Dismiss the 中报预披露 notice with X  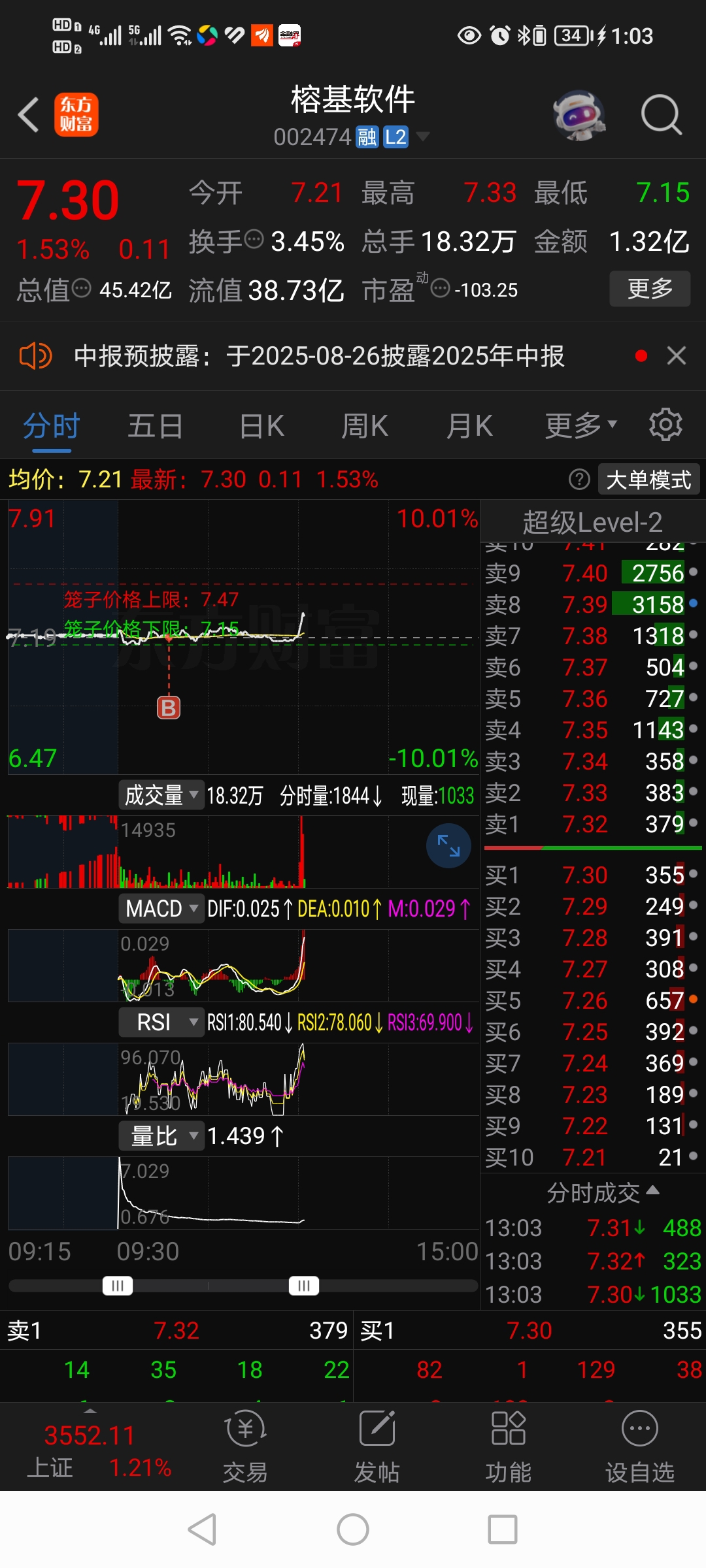677,356
